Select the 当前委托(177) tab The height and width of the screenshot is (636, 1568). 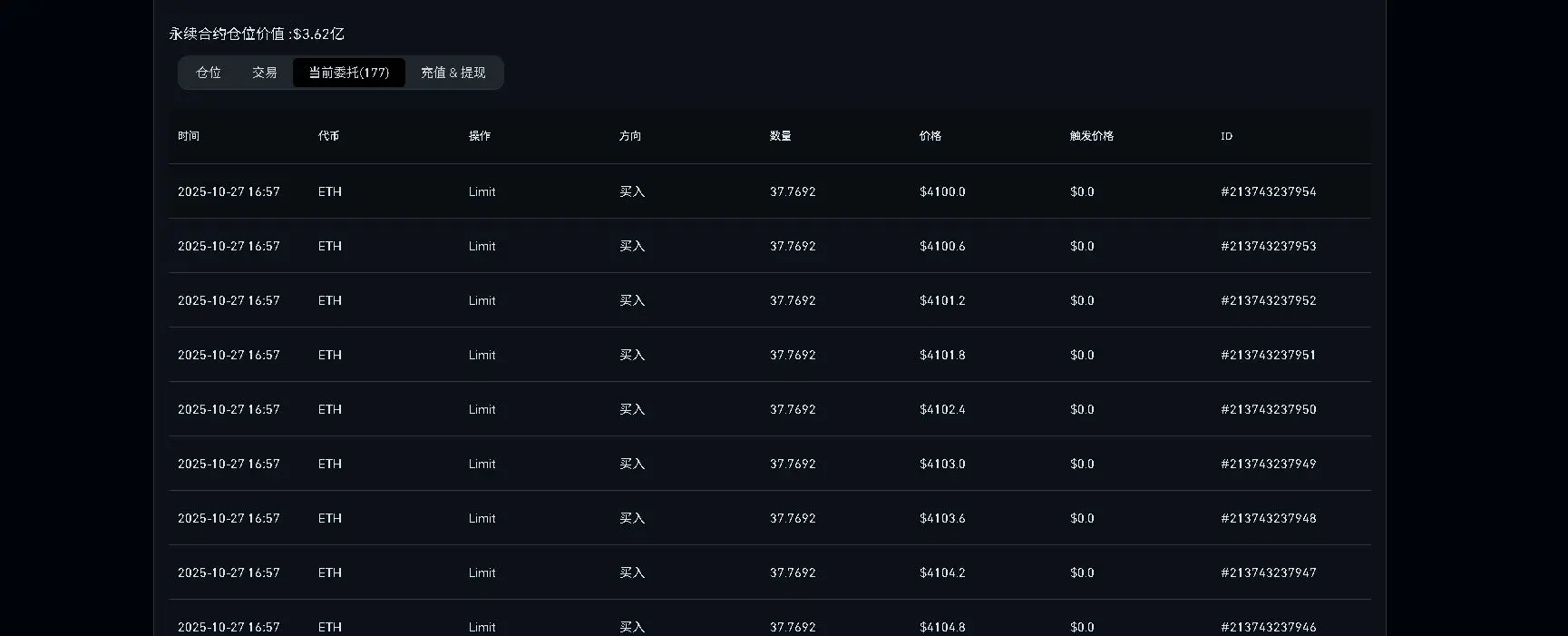[348, 73]
